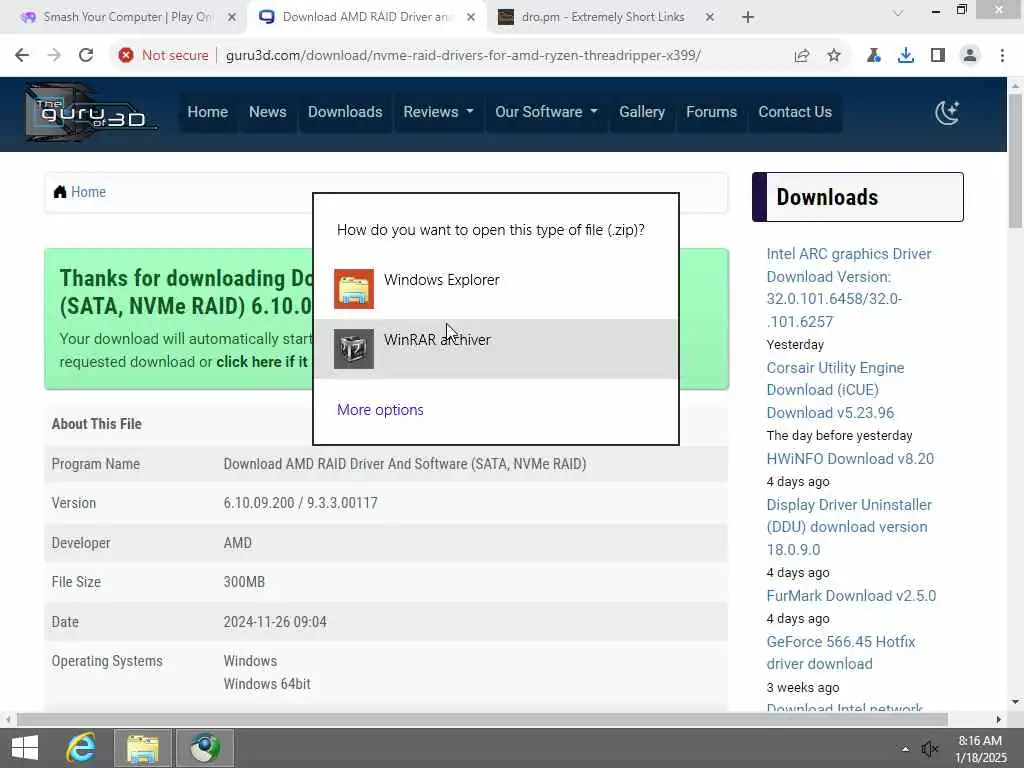Open HWiNFO Download v8.20 link
The width and height of the screenshot is (1024, 768).
[850, 458]
